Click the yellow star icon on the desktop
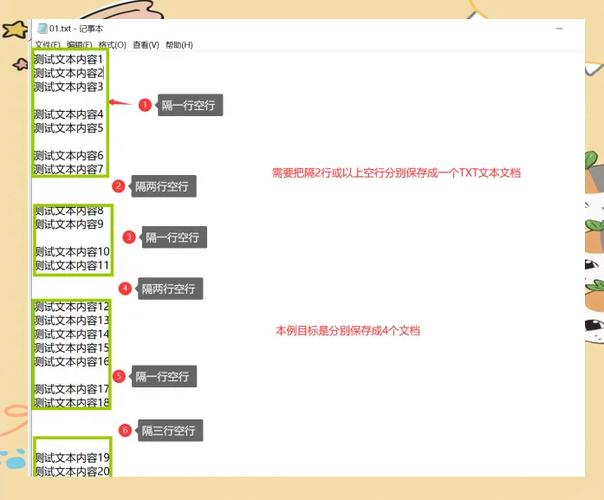Screen dimensions: 604x500 pos(14,30)
